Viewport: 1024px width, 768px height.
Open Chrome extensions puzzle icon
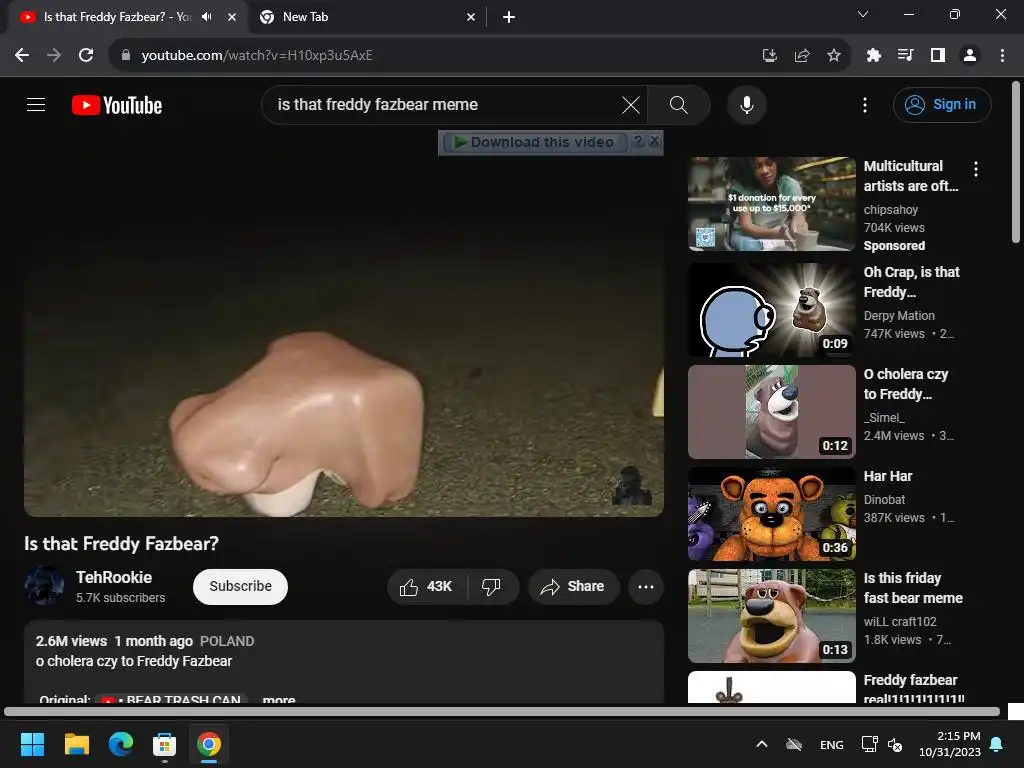coord(873,56)
